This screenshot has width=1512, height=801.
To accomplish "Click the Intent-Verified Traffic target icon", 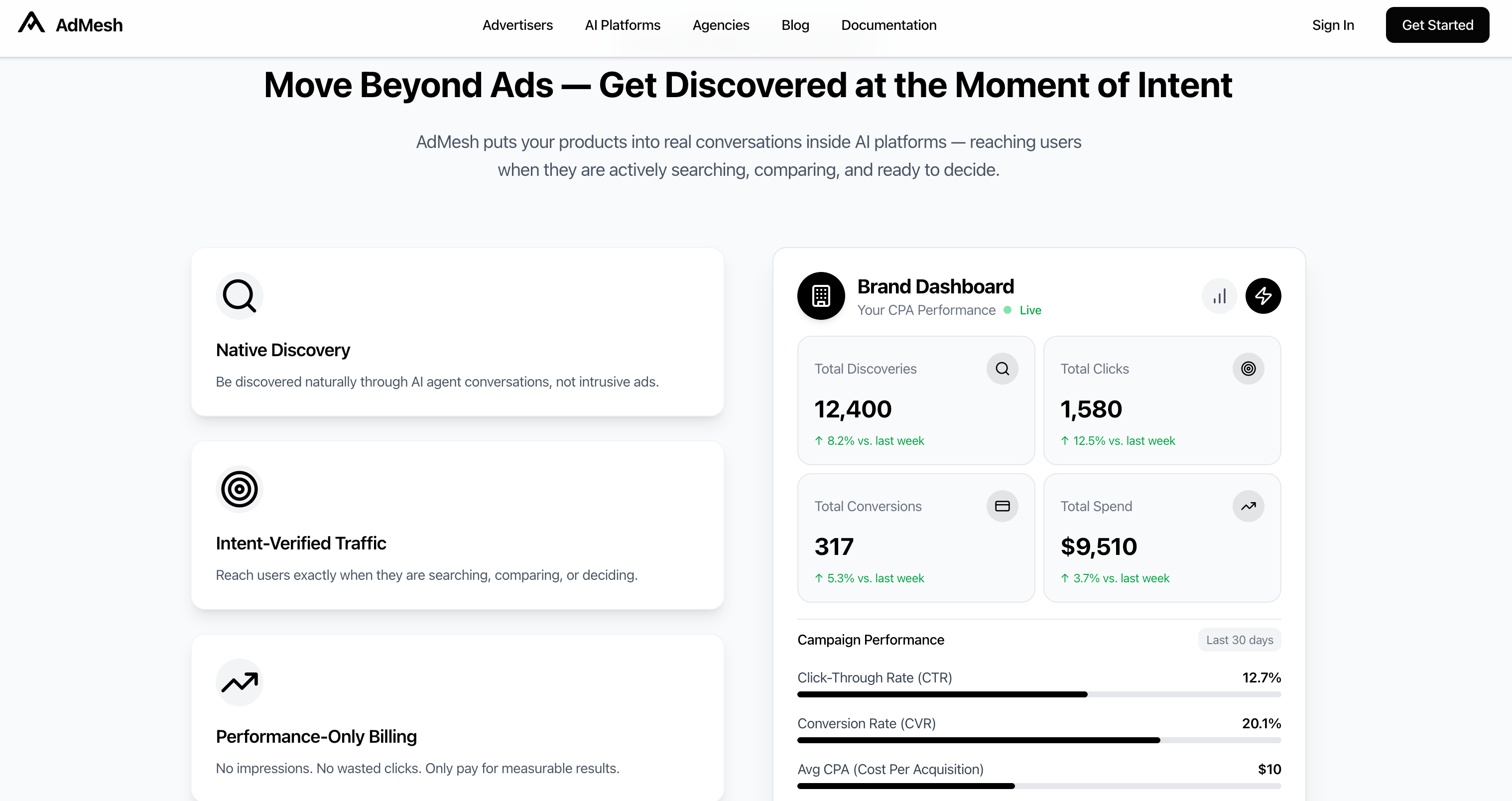I will (239, 489).
